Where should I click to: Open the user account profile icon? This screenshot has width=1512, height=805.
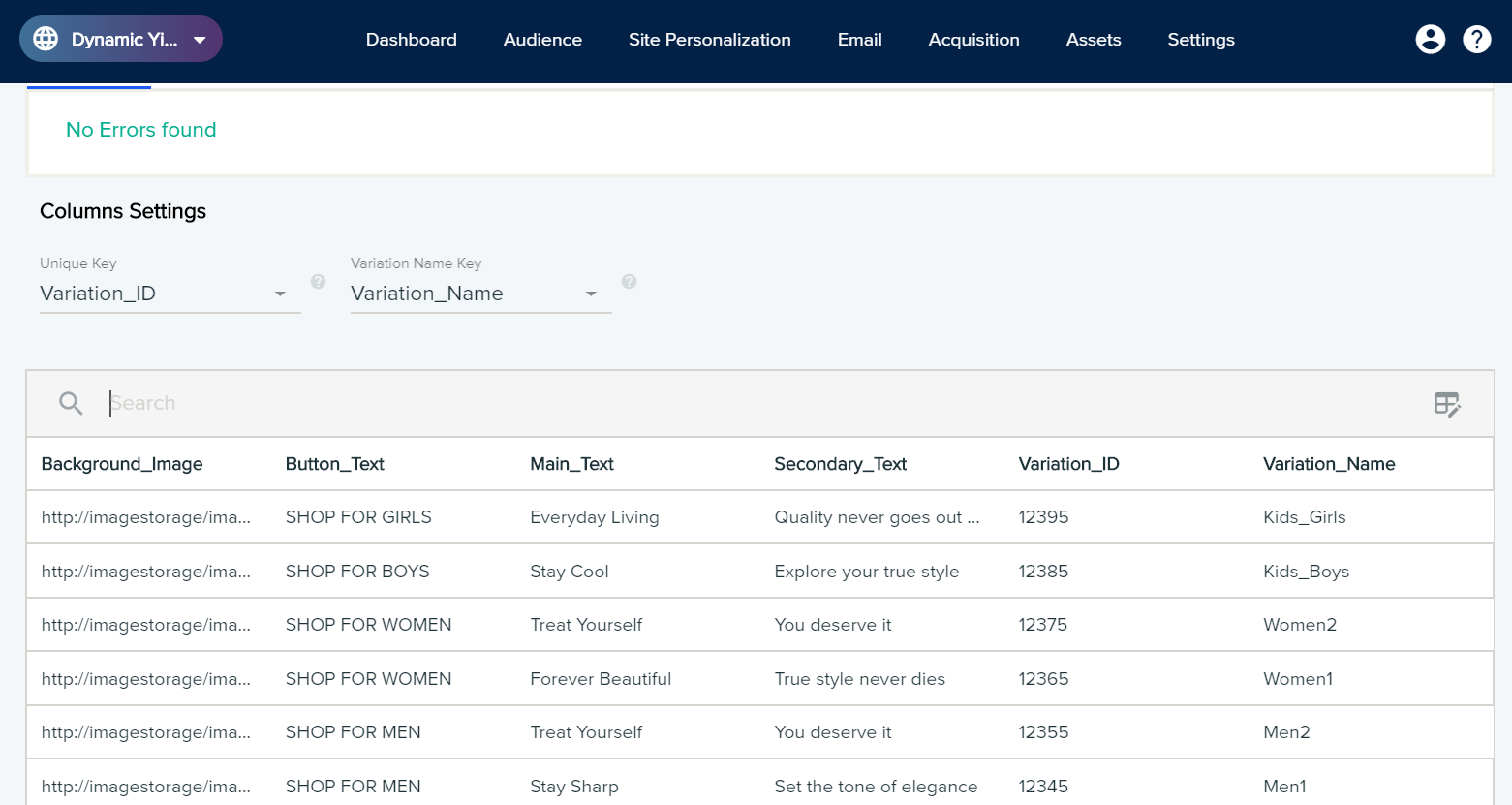click(x=1431, y=39)
